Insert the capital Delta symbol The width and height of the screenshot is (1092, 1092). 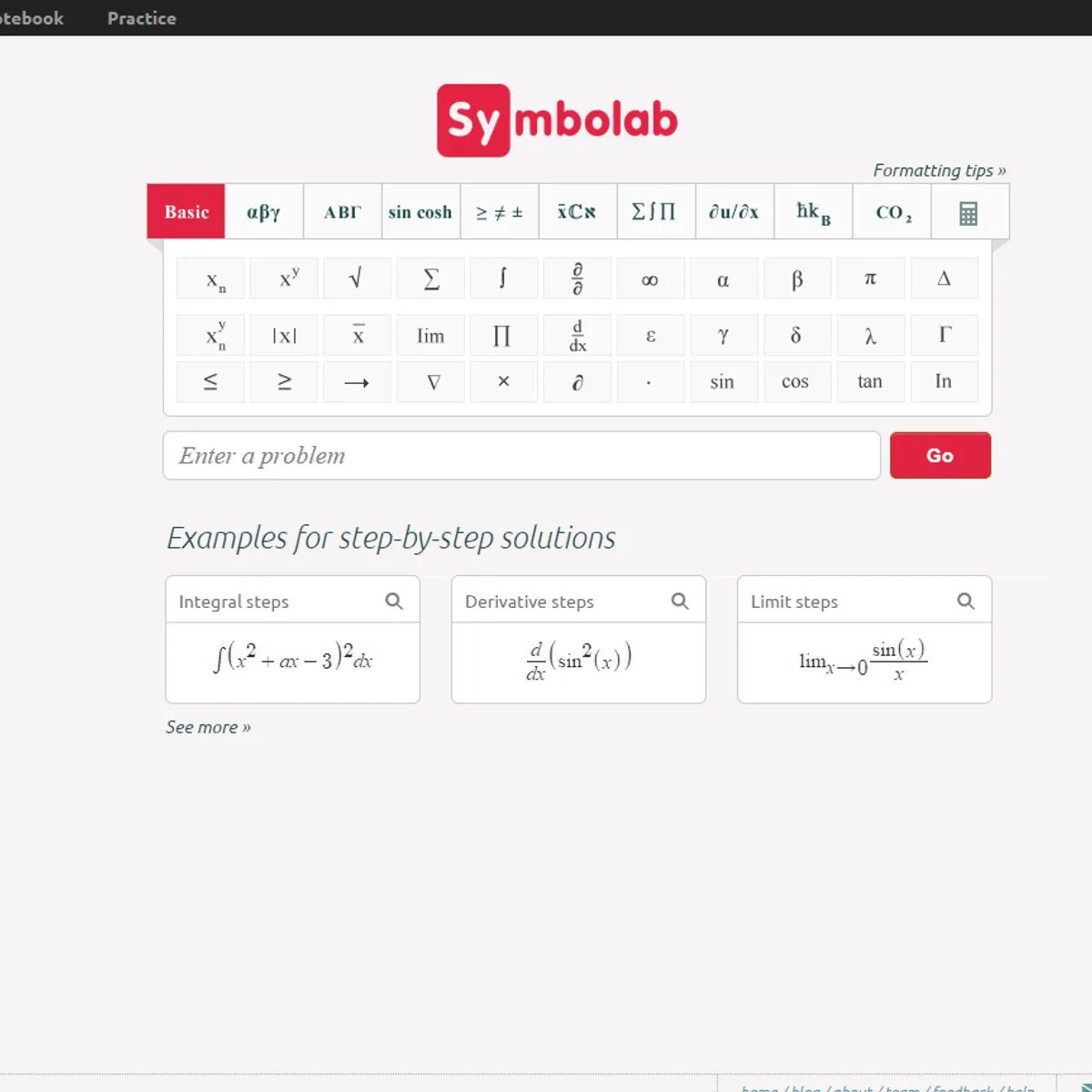coord(944,278)
